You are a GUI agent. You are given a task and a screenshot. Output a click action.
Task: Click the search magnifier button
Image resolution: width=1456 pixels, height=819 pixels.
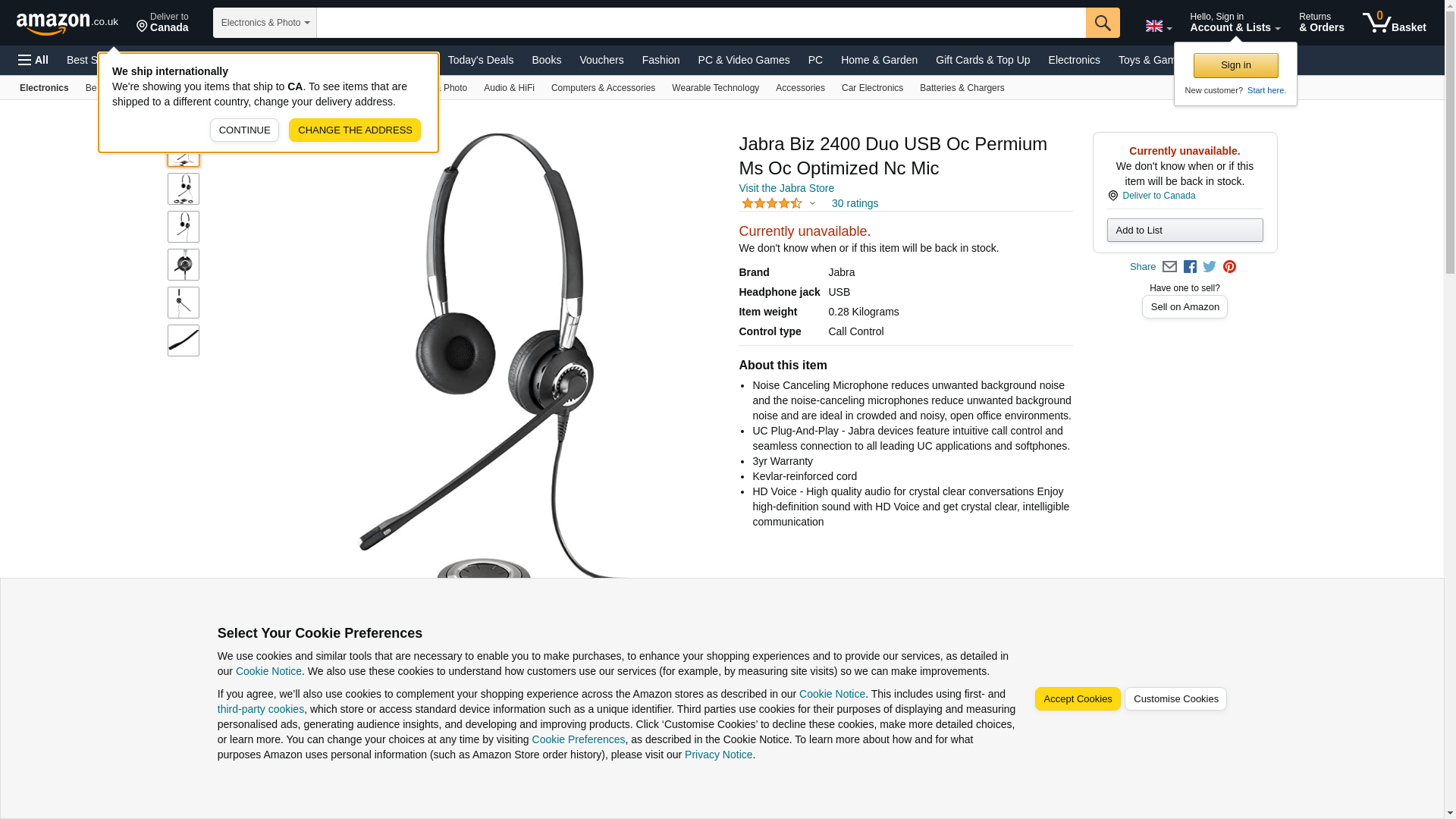coord(1103,23)
